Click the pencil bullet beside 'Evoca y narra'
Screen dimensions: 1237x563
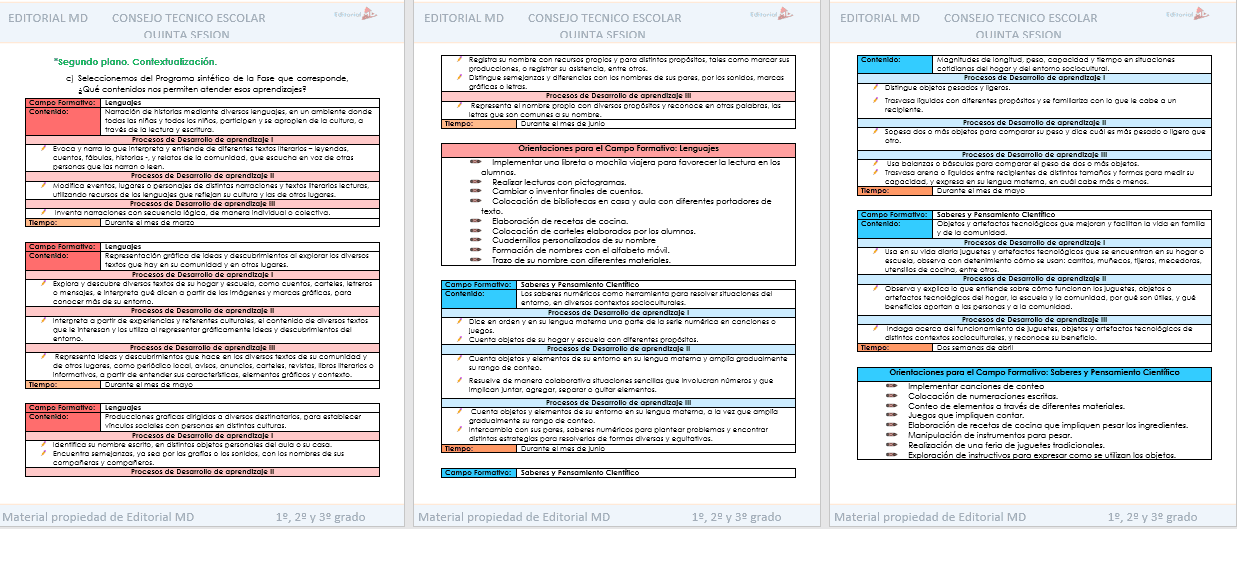(x=45, y=146)
